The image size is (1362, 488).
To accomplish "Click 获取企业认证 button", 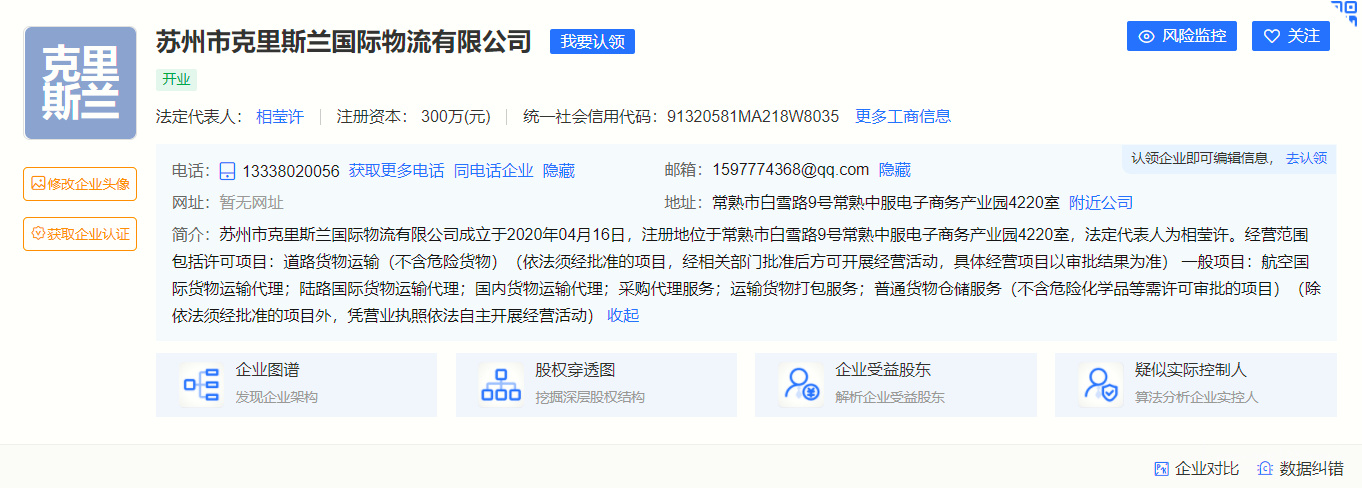I will (x=80, y=234).
